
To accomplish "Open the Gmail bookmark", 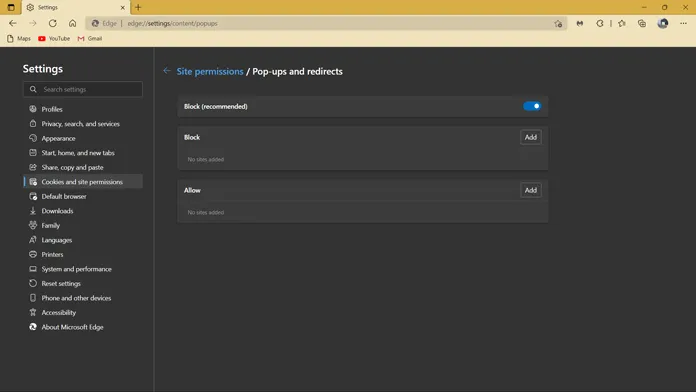I will pyautogui.click(x=90, y=39).
